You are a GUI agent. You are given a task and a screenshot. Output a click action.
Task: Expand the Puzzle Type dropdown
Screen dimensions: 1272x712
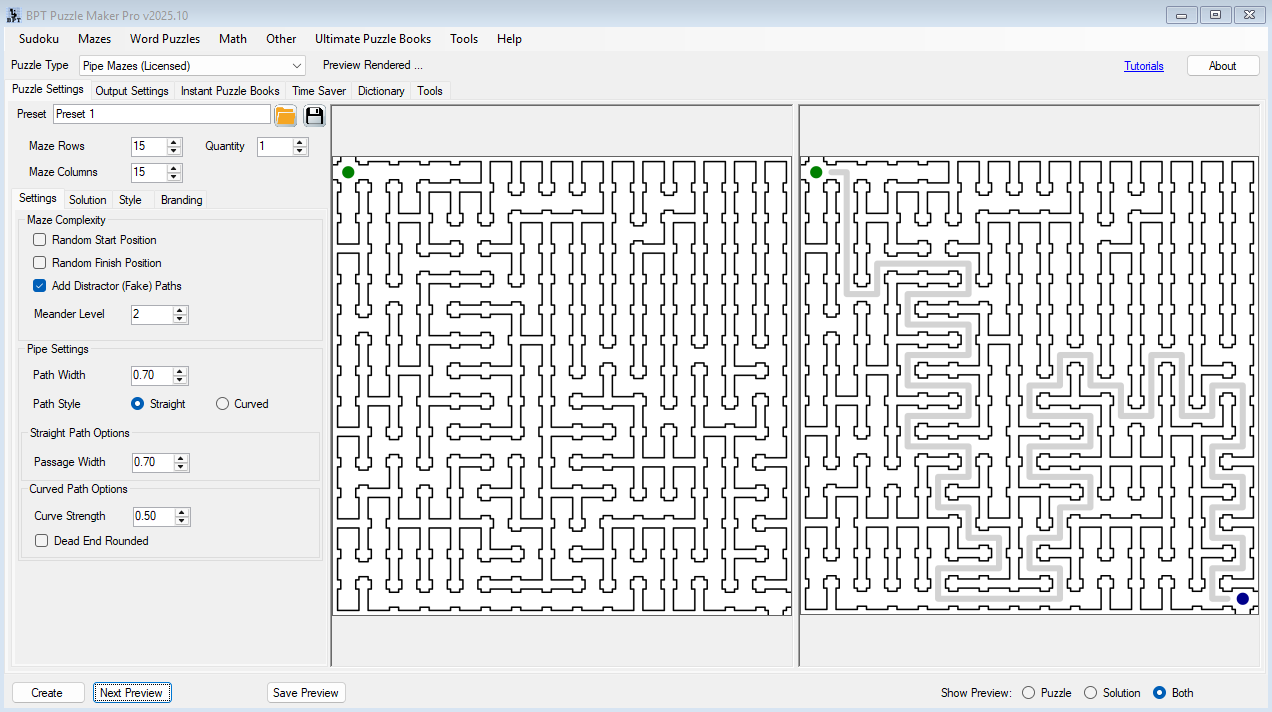pyautogui.click(x=297, y=66)
